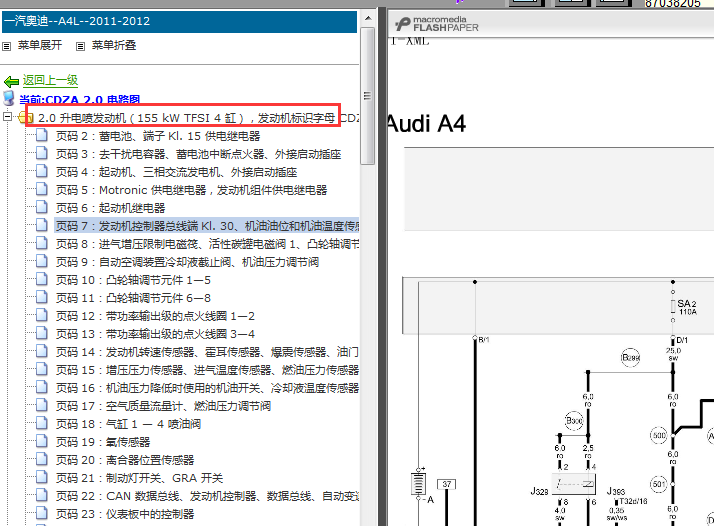
Task: Open 页码 11 凸轮轴调节元件 6—8
Action: click(x=133, y=298)
